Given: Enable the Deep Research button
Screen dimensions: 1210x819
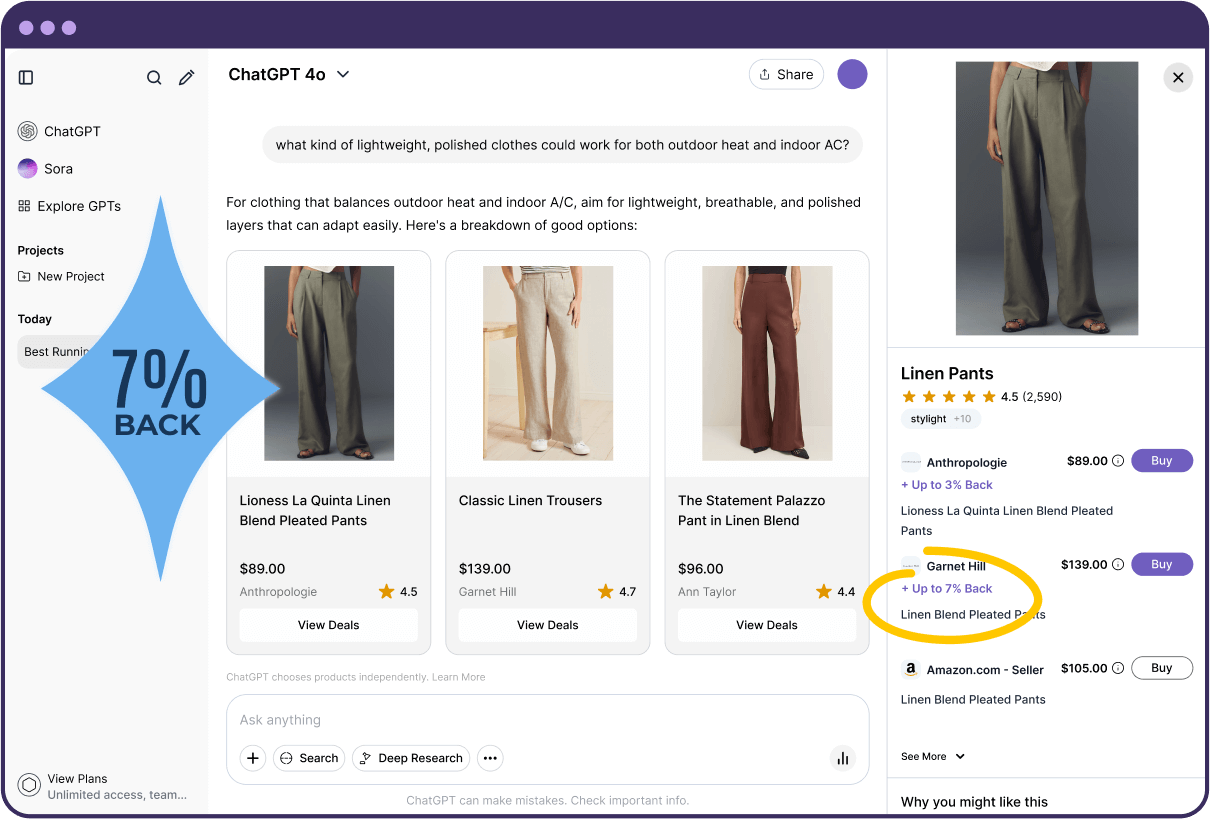Looking at the screenshot, I should (411, 758).
